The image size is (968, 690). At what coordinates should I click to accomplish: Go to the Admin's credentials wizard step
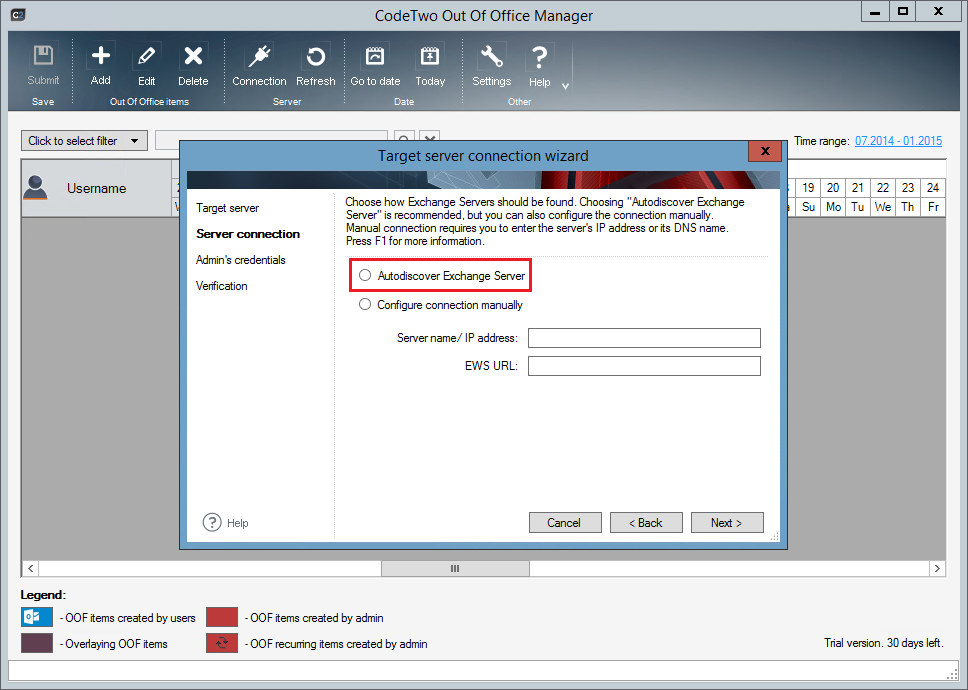(241, 260)
